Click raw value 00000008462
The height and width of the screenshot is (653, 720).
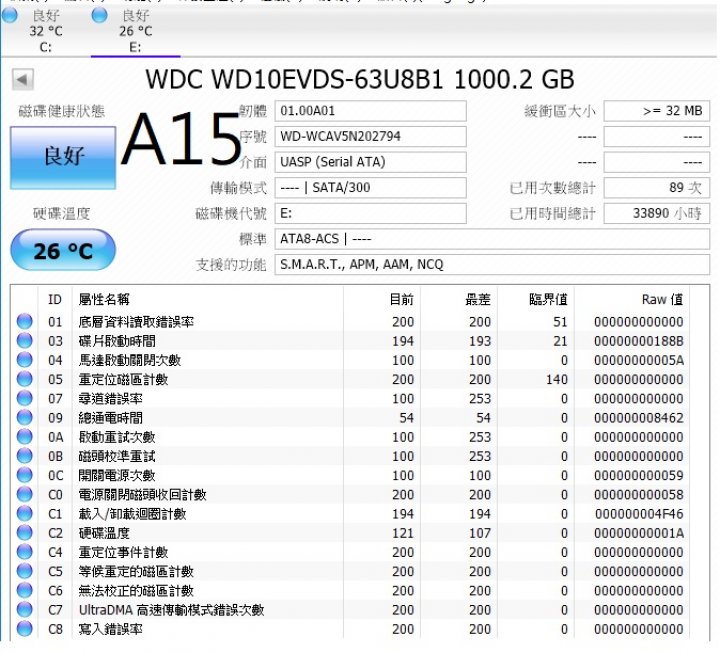639,418
